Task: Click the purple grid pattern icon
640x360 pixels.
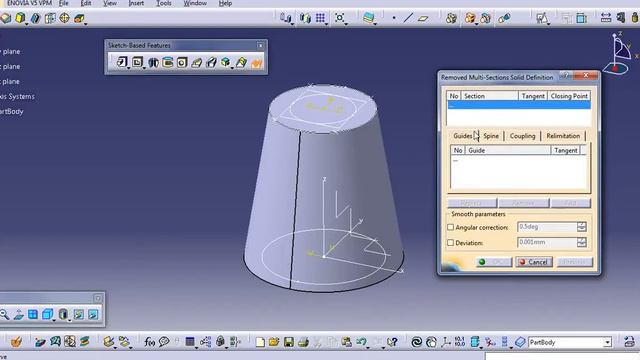Action: (320, 18)
